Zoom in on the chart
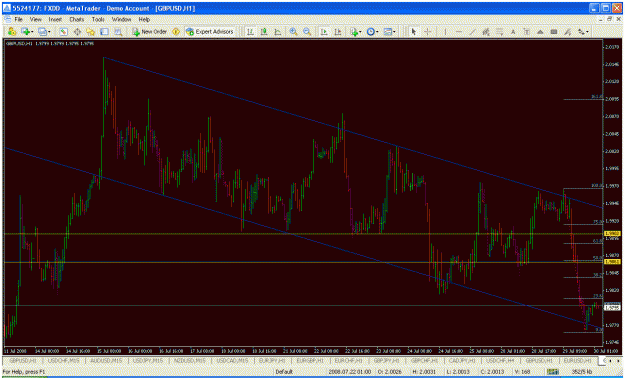Screen dimensions: 625x378 [x=293, y=32]
